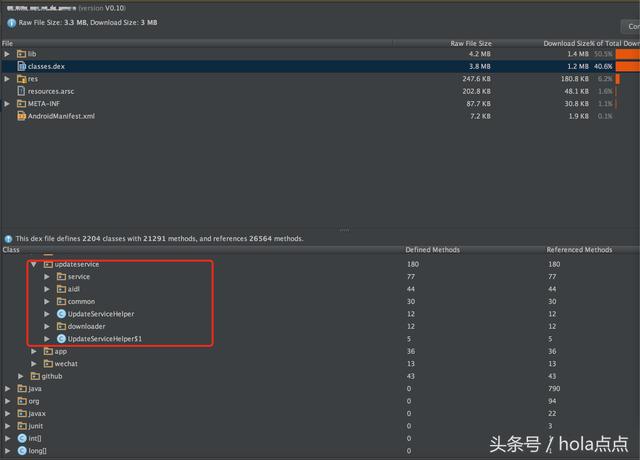Click the META-INF folder icon
The width and height of the screenshot is (640, 460).
pos(22,104)
